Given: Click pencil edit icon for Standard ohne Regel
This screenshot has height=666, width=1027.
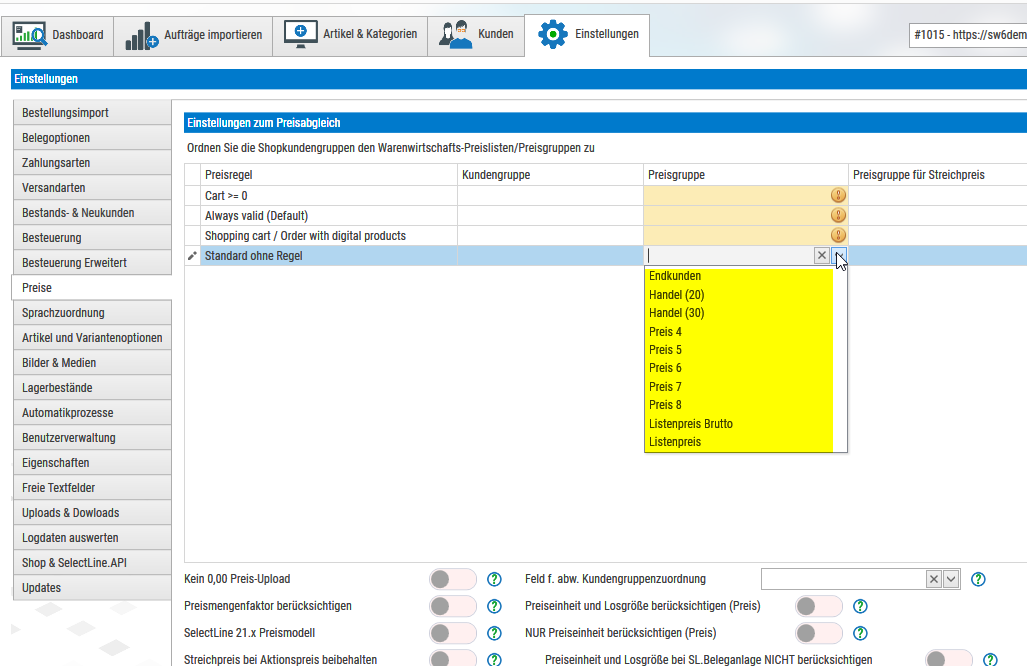Looking at the screenshot, I should click(x=193, y=256).
